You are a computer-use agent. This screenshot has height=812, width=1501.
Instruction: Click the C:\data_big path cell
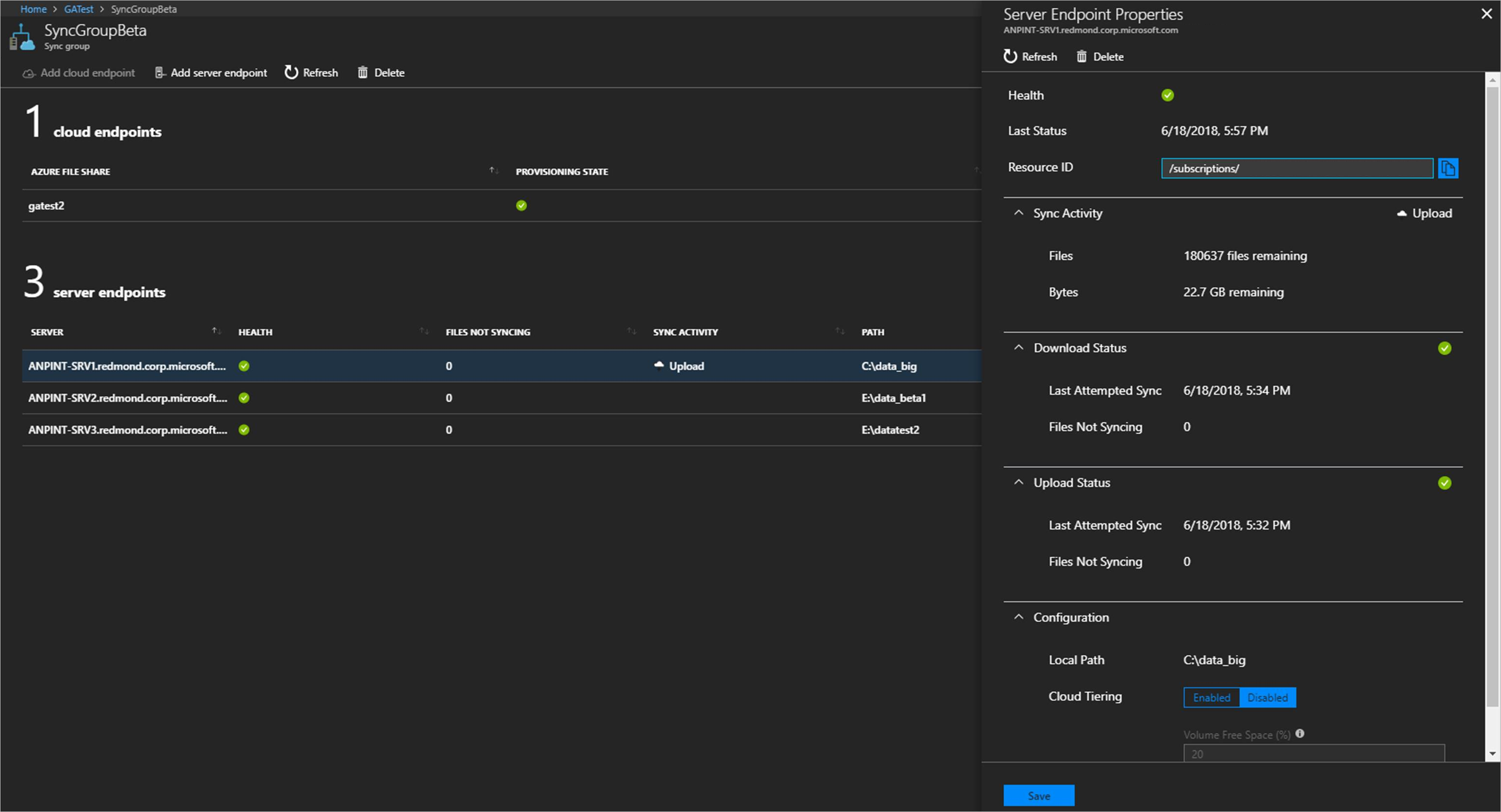(888, 366)
